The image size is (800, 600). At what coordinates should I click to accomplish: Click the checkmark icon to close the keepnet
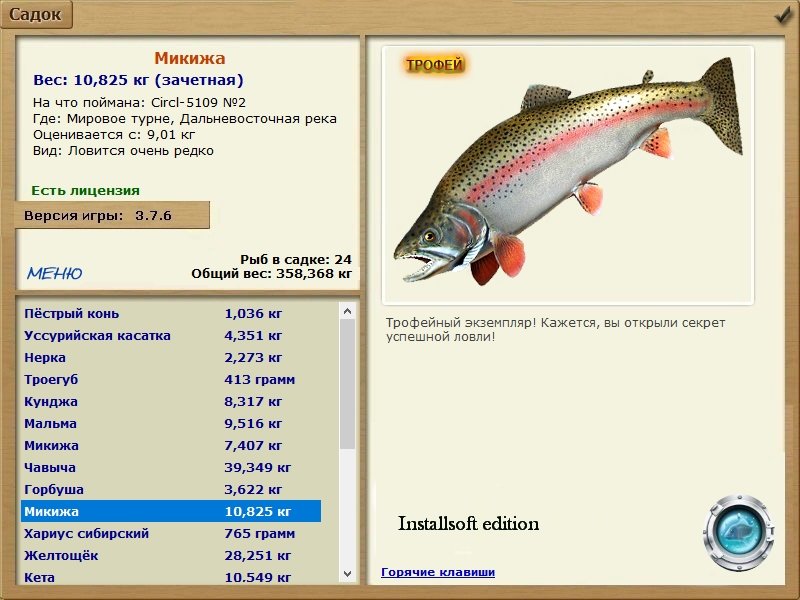pos(783,15)
